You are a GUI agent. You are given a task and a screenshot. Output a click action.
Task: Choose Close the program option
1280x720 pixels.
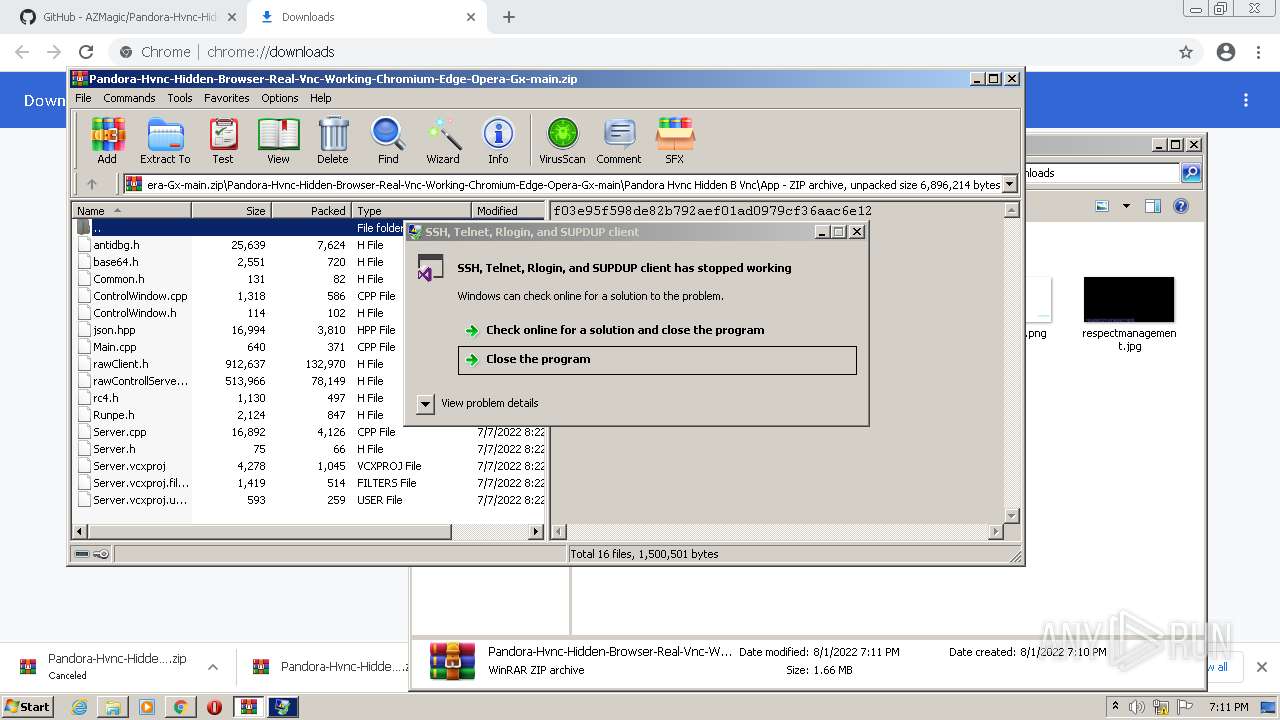pos(657,360)
